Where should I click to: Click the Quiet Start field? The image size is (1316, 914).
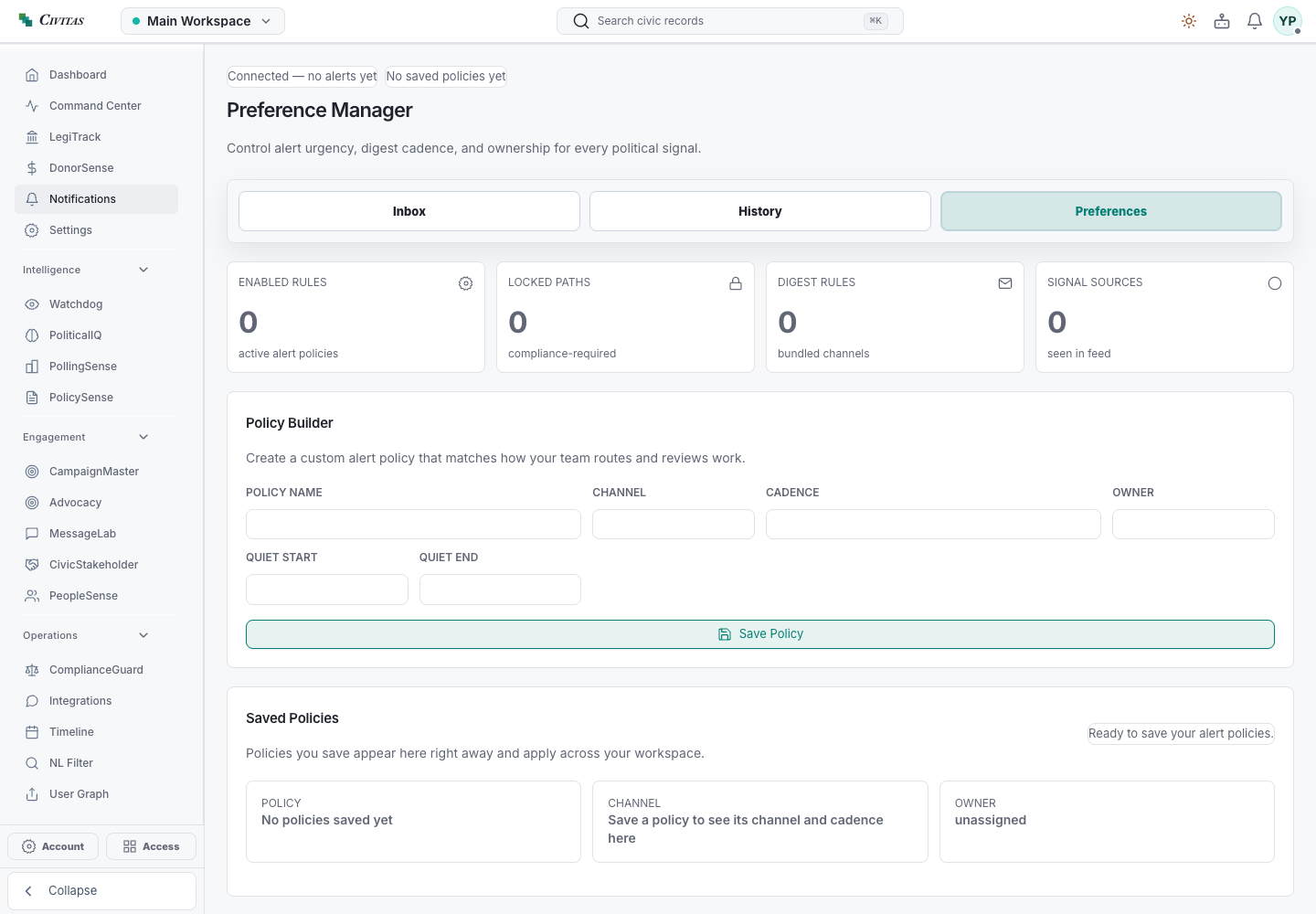327,590
